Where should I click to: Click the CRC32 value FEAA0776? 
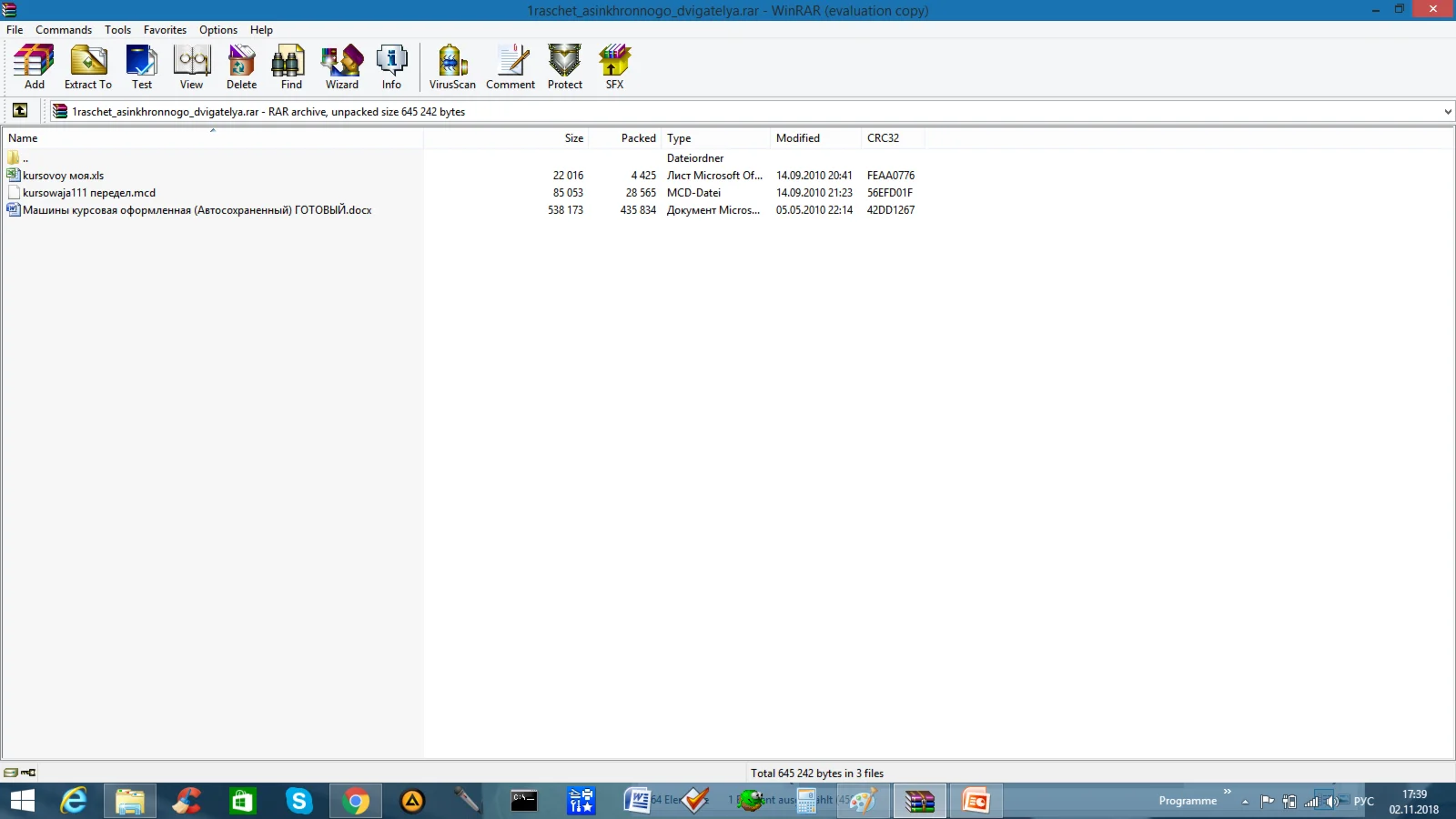coord(891,176)
